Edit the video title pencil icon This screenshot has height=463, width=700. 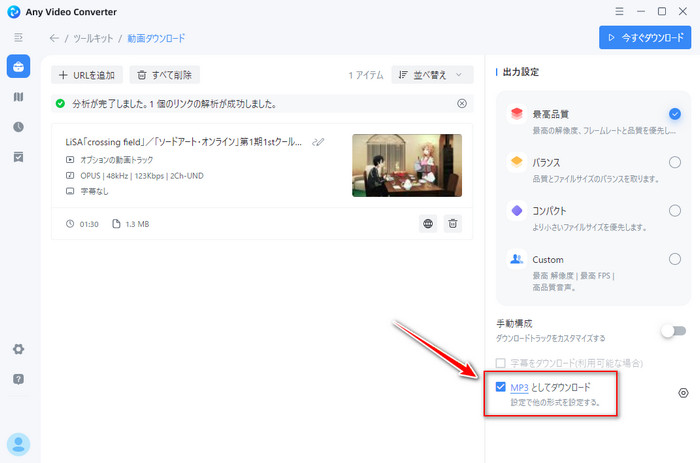tap(318, 142)
